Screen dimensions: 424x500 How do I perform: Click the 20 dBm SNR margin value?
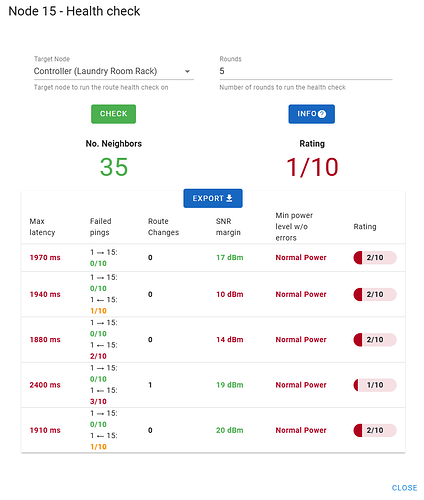click(x=230, y=430)
